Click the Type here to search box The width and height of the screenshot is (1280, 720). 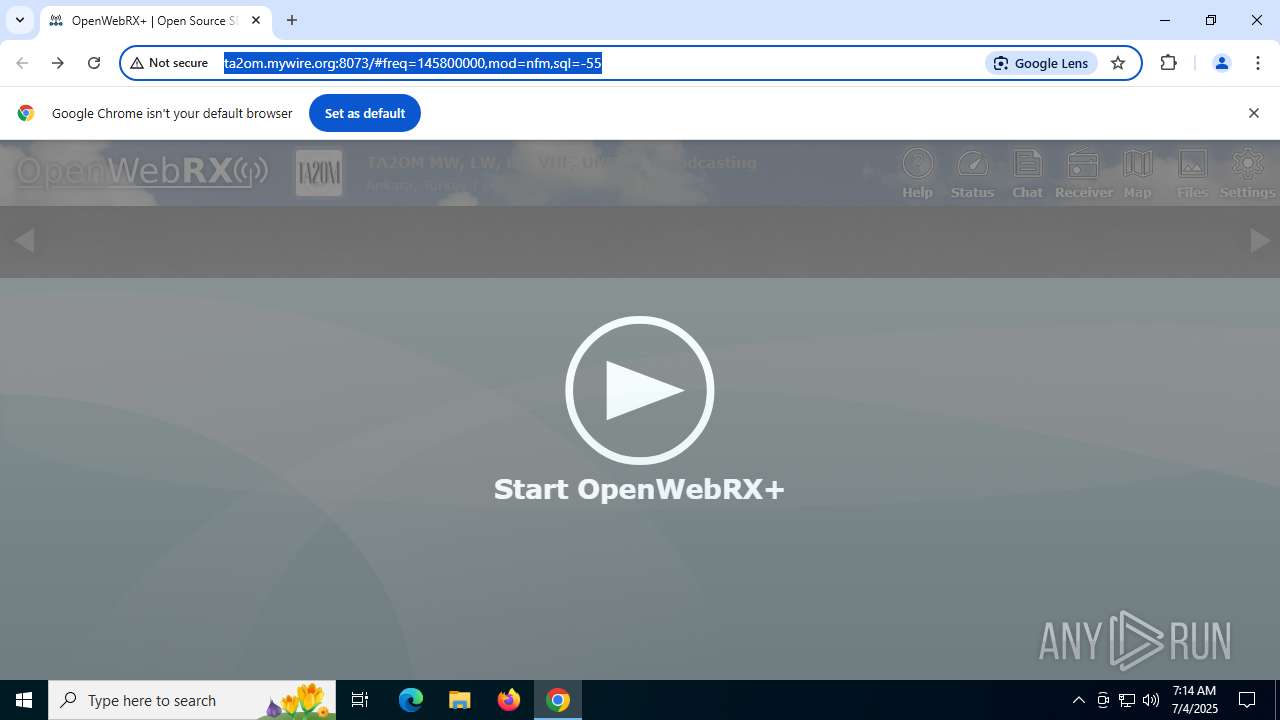pyautogui.click(x=192, y=700)
